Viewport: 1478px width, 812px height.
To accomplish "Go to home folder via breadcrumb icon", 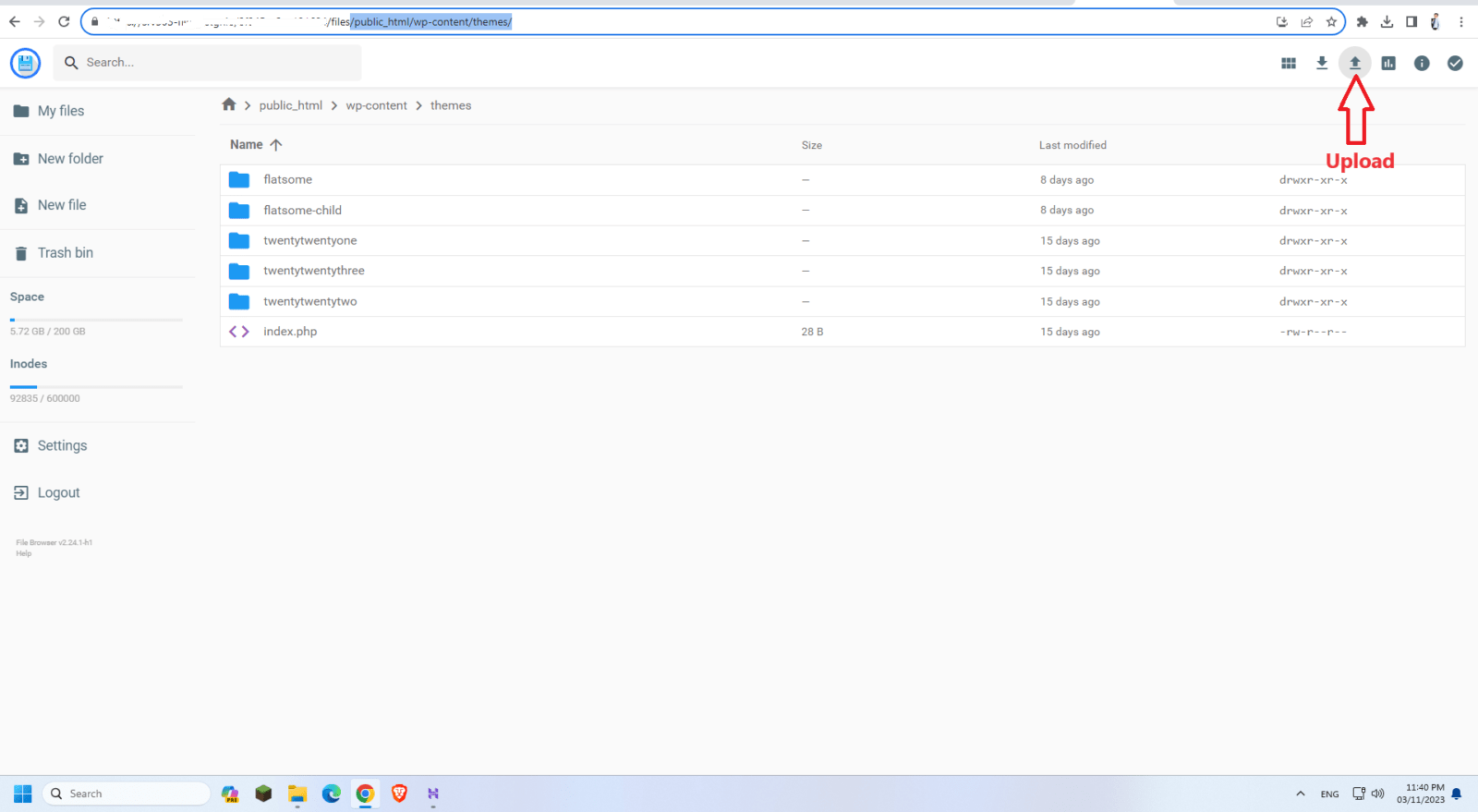I will [x=229, y=105].
